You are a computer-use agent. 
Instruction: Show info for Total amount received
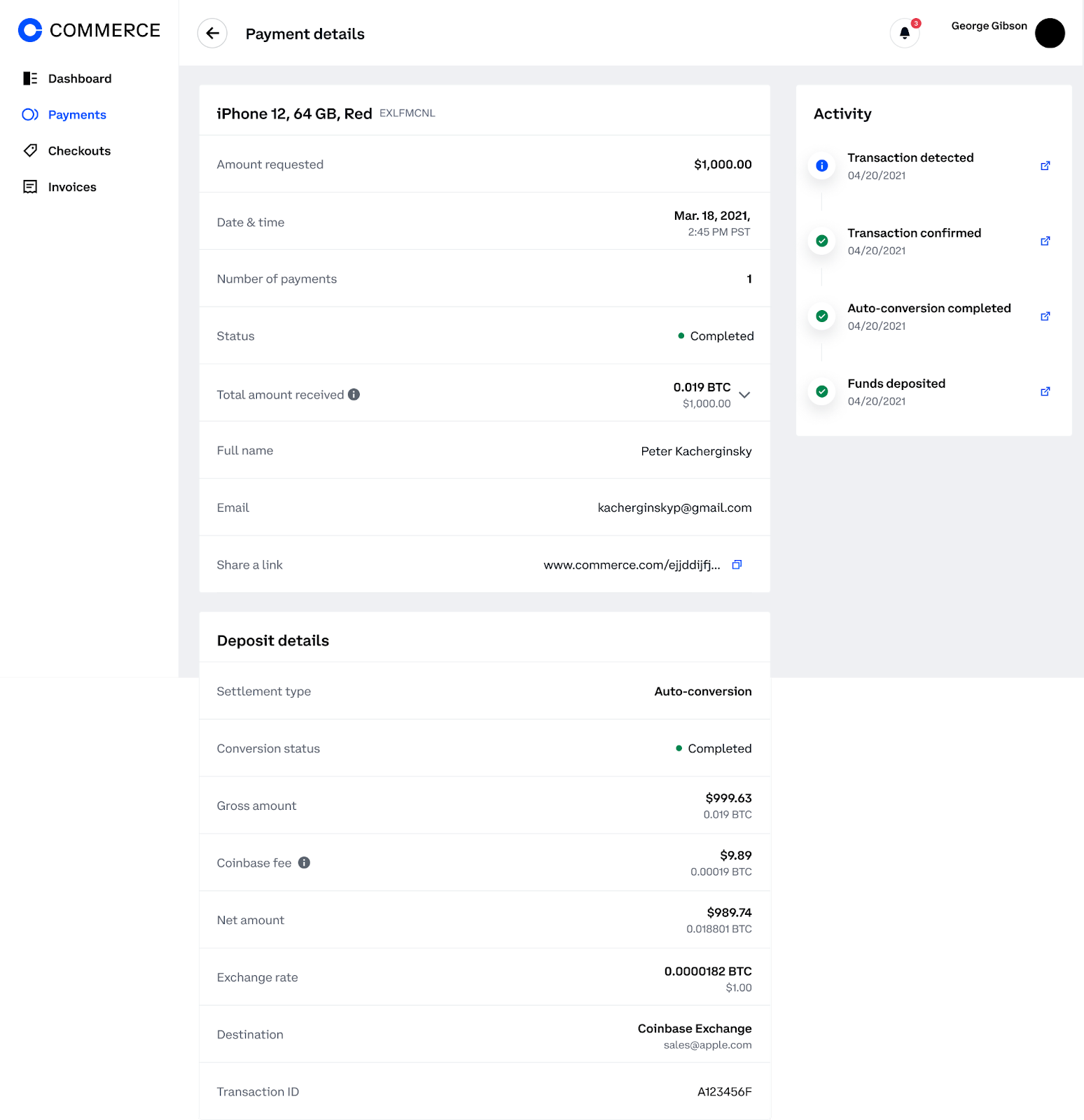[x=354, y=395]
